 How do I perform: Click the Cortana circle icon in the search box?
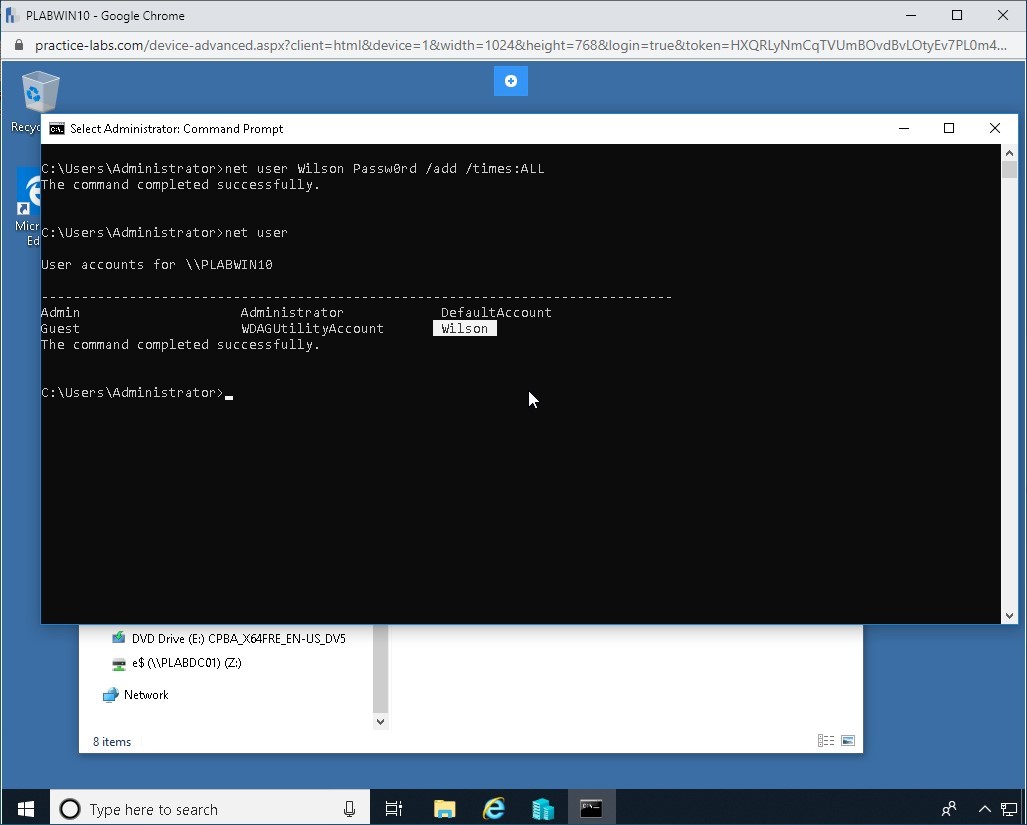point(70,809)
